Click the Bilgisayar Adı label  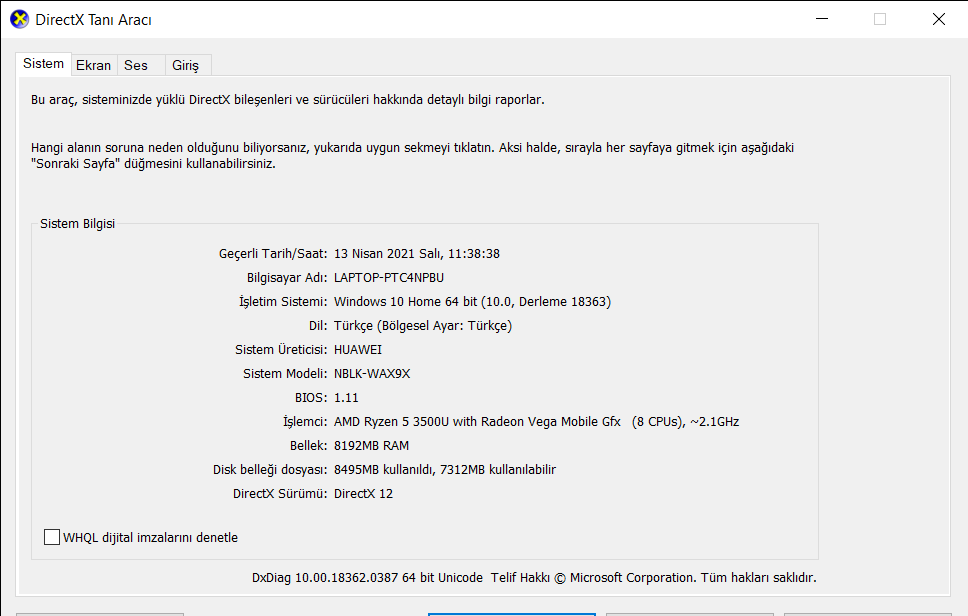[x=287, y=278]
